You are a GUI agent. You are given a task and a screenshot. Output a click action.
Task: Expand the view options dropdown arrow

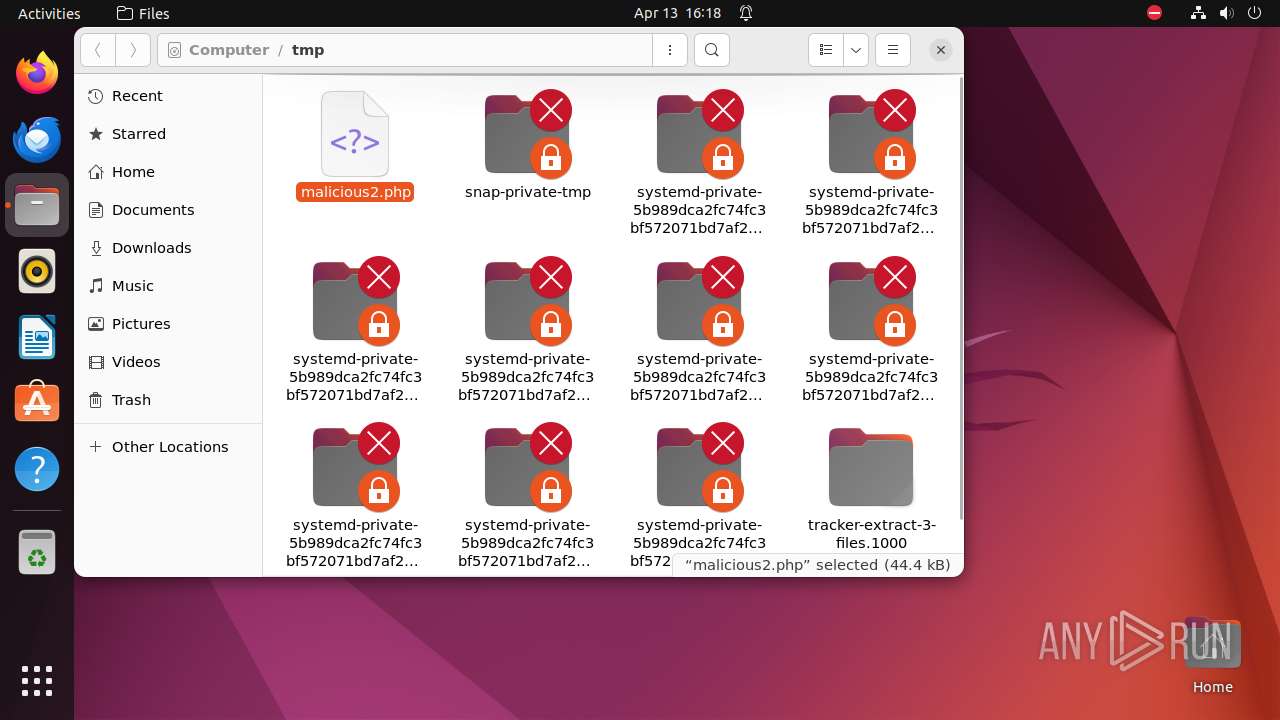pos(856,50)
